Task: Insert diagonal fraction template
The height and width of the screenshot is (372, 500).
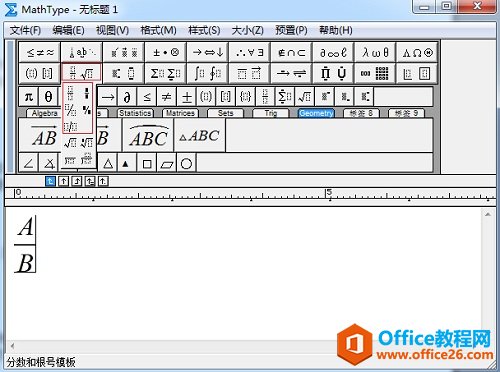Action: tap(70, 110)
